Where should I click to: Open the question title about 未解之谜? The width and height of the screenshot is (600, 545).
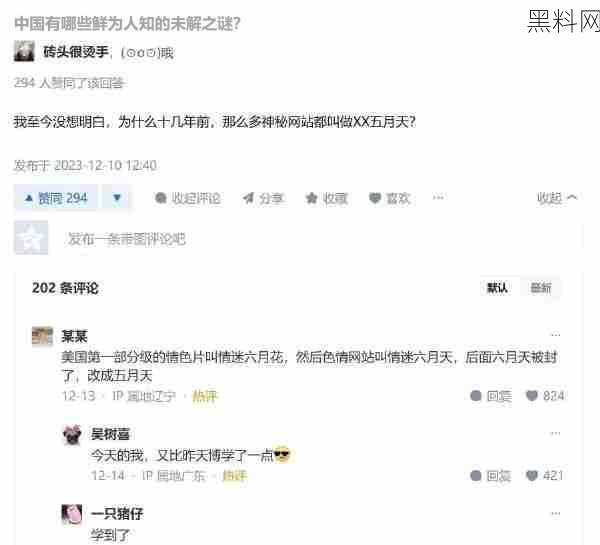[x=127, y=24]
